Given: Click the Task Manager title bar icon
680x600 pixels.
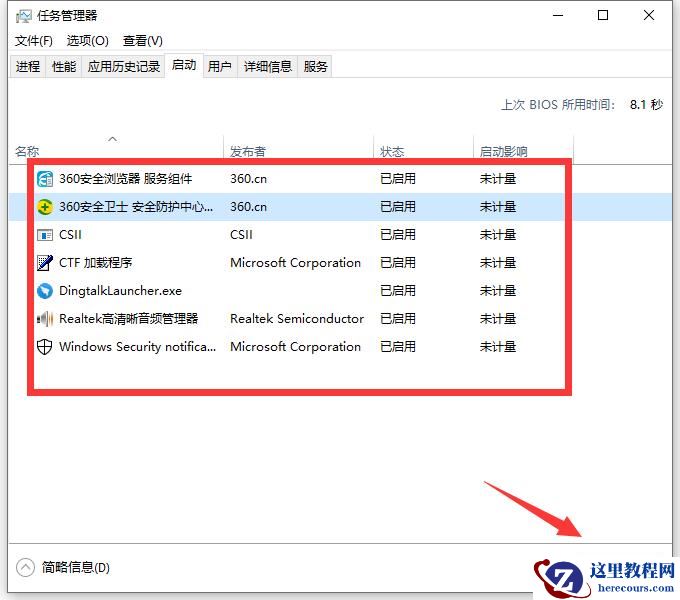Looking at the screenshot, I should point(24,16).
